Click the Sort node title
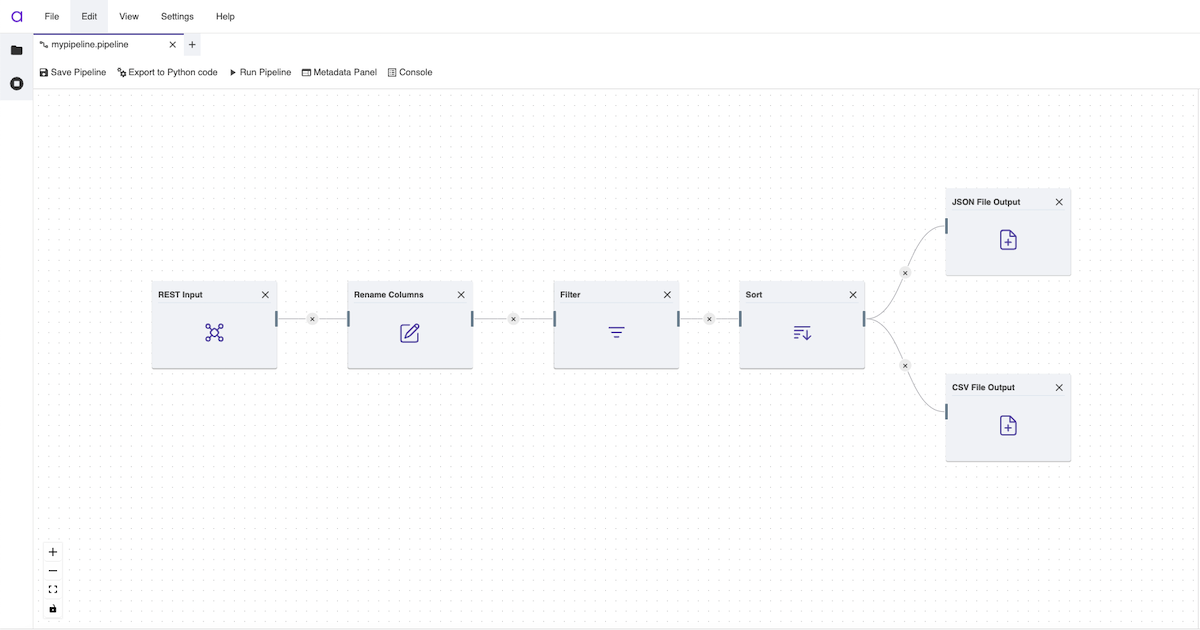Screen dimensions: 1200x630 754,295
